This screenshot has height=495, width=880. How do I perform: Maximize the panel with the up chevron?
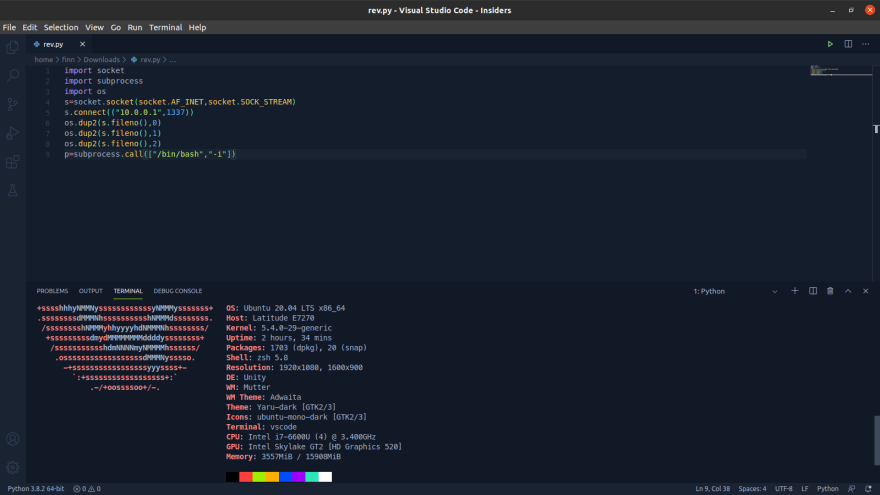click(x=848, y=291)
